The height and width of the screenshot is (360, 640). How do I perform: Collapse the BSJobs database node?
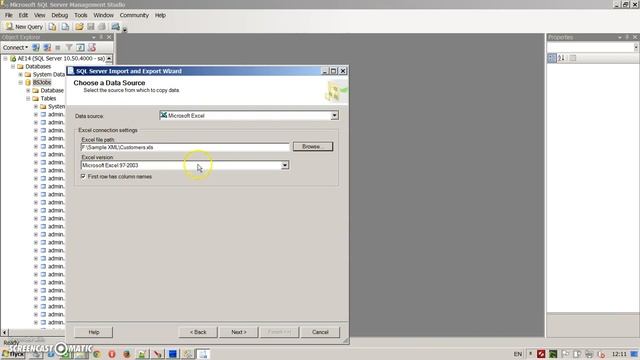point(20,82)
